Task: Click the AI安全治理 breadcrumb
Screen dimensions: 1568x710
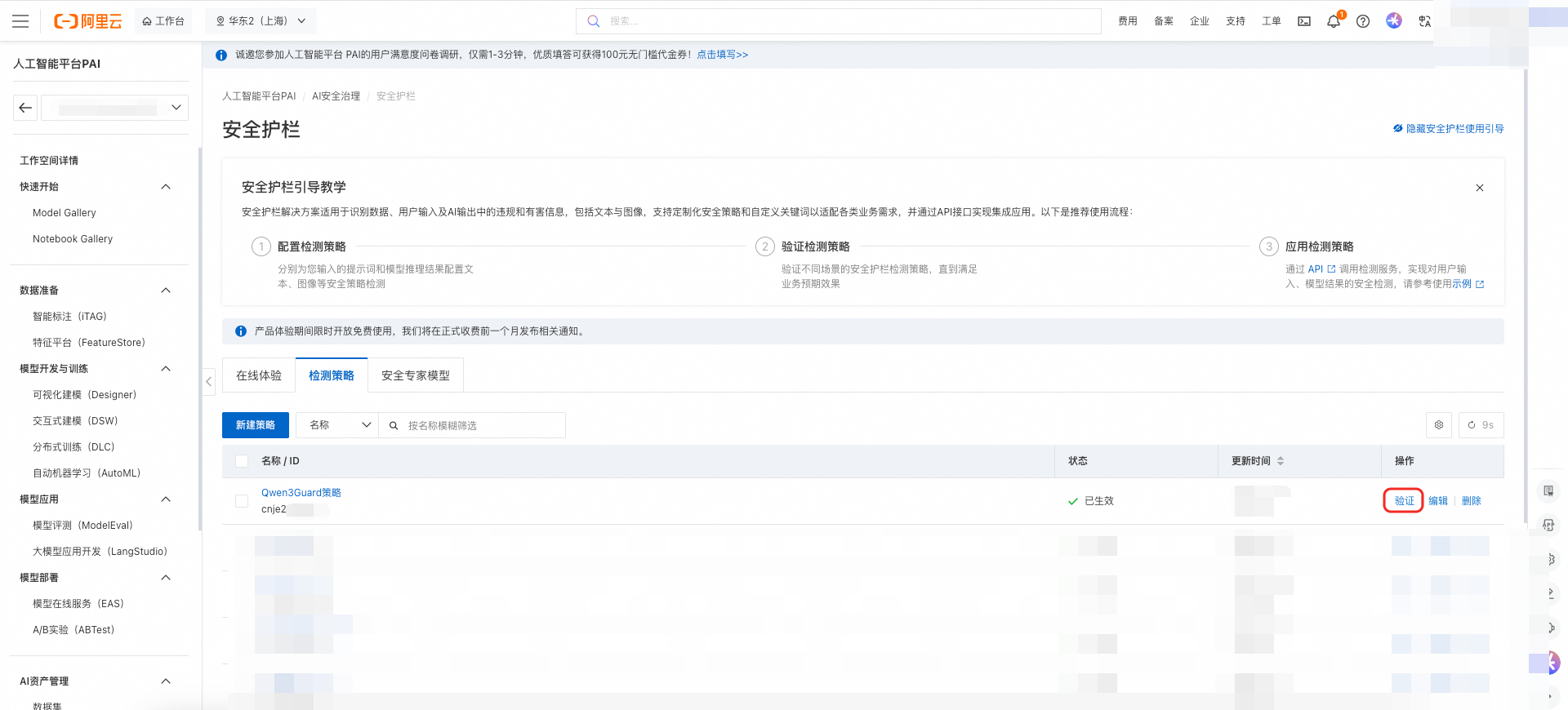Action: pos(336,96)
